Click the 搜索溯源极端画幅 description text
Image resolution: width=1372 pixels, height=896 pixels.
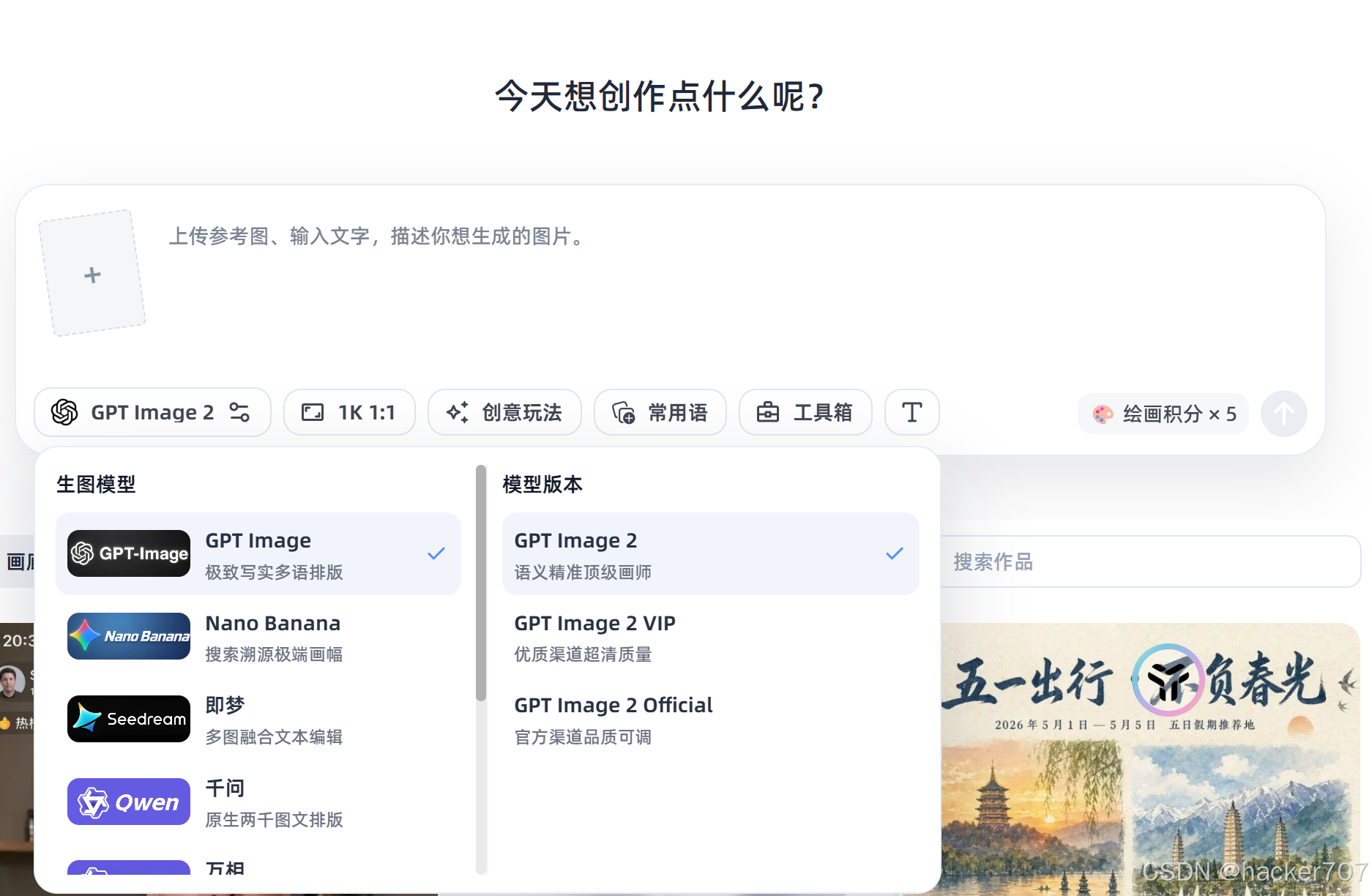(274, 654)
